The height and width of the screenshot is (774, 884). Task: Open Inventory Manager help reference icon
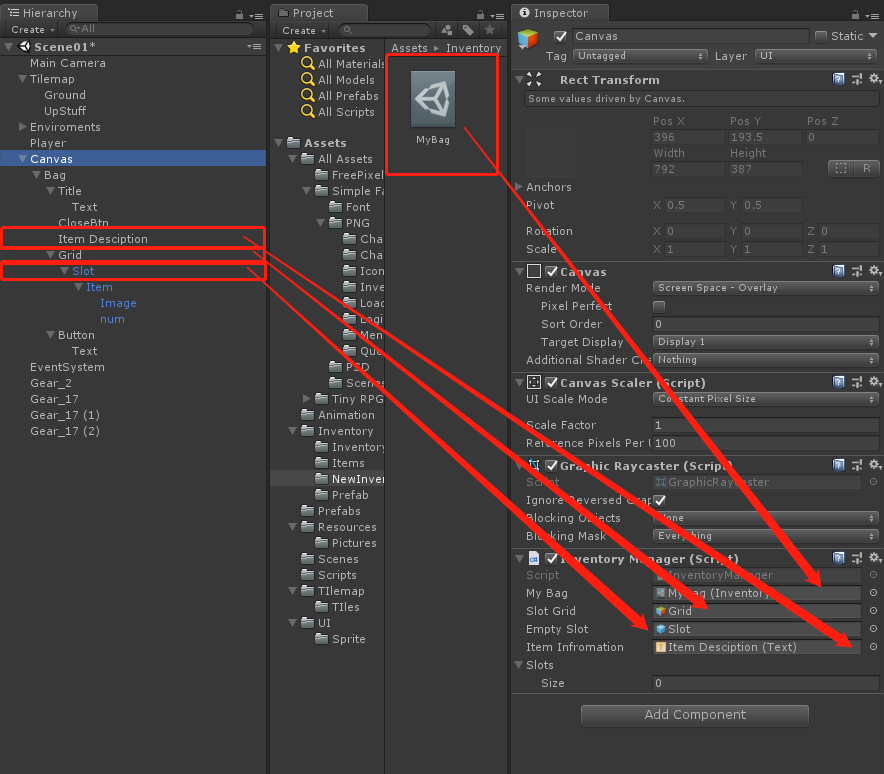(x=838, y=558)
